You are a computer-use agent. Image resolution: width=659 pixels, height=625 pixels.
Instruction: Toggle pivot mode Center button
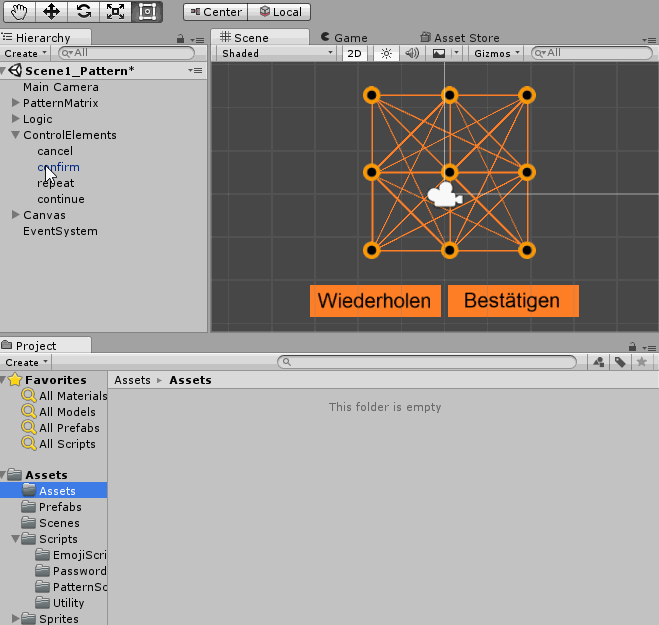point(216,12)
